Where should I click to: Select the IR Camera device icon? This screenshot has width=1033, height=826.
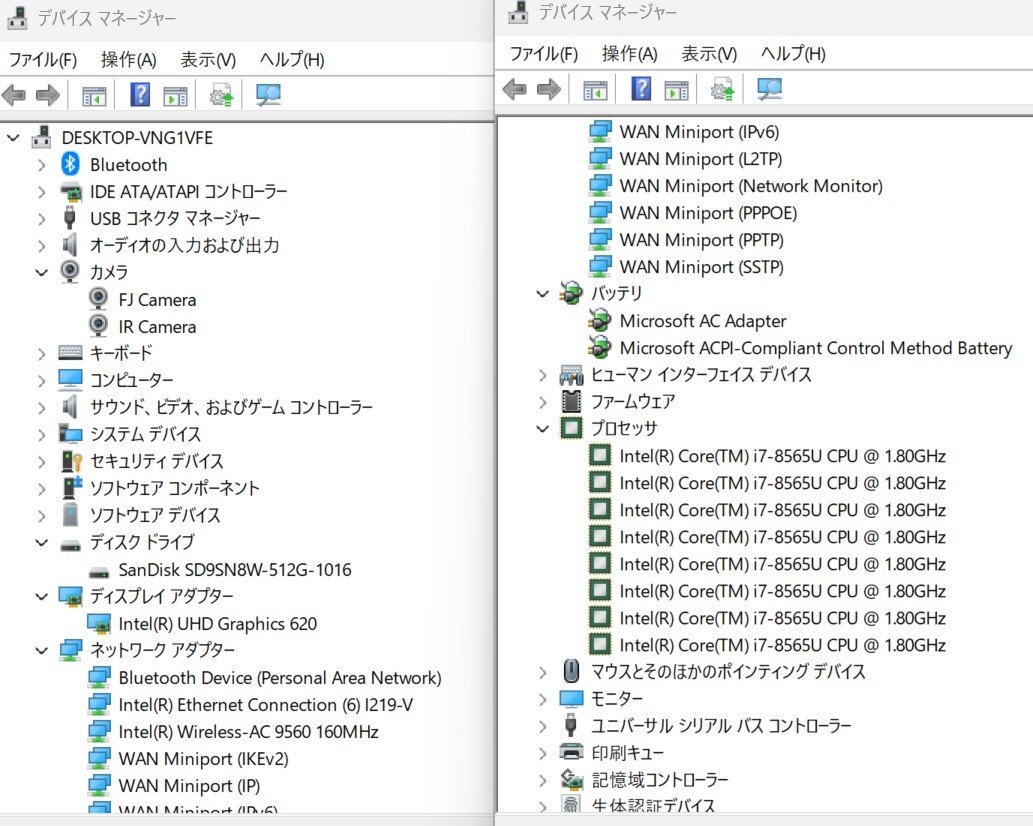pos(98,326)
